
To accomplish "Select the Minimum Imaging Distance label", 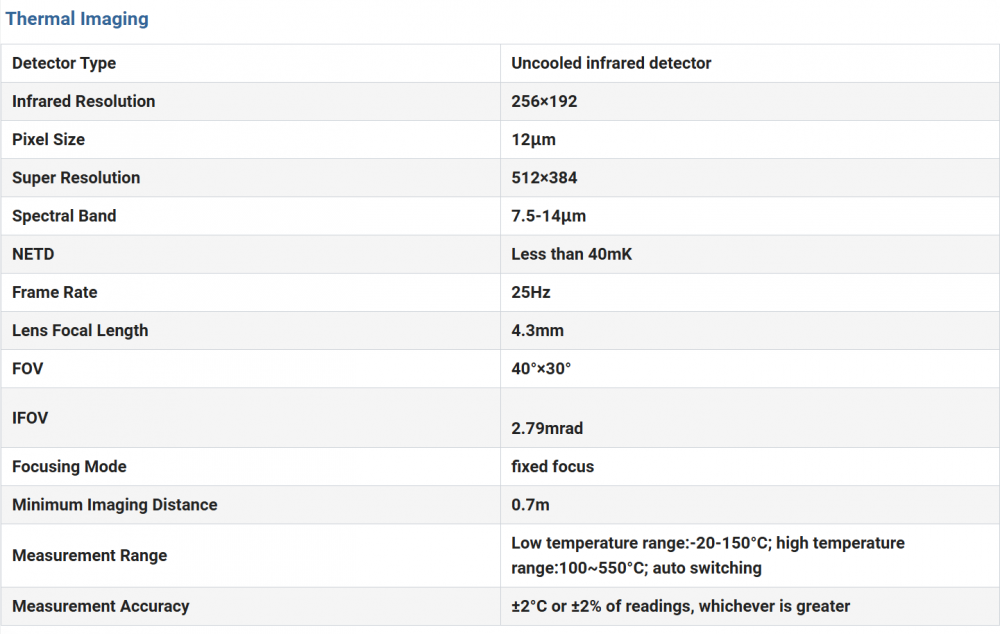I will click(x=114, y=504).
